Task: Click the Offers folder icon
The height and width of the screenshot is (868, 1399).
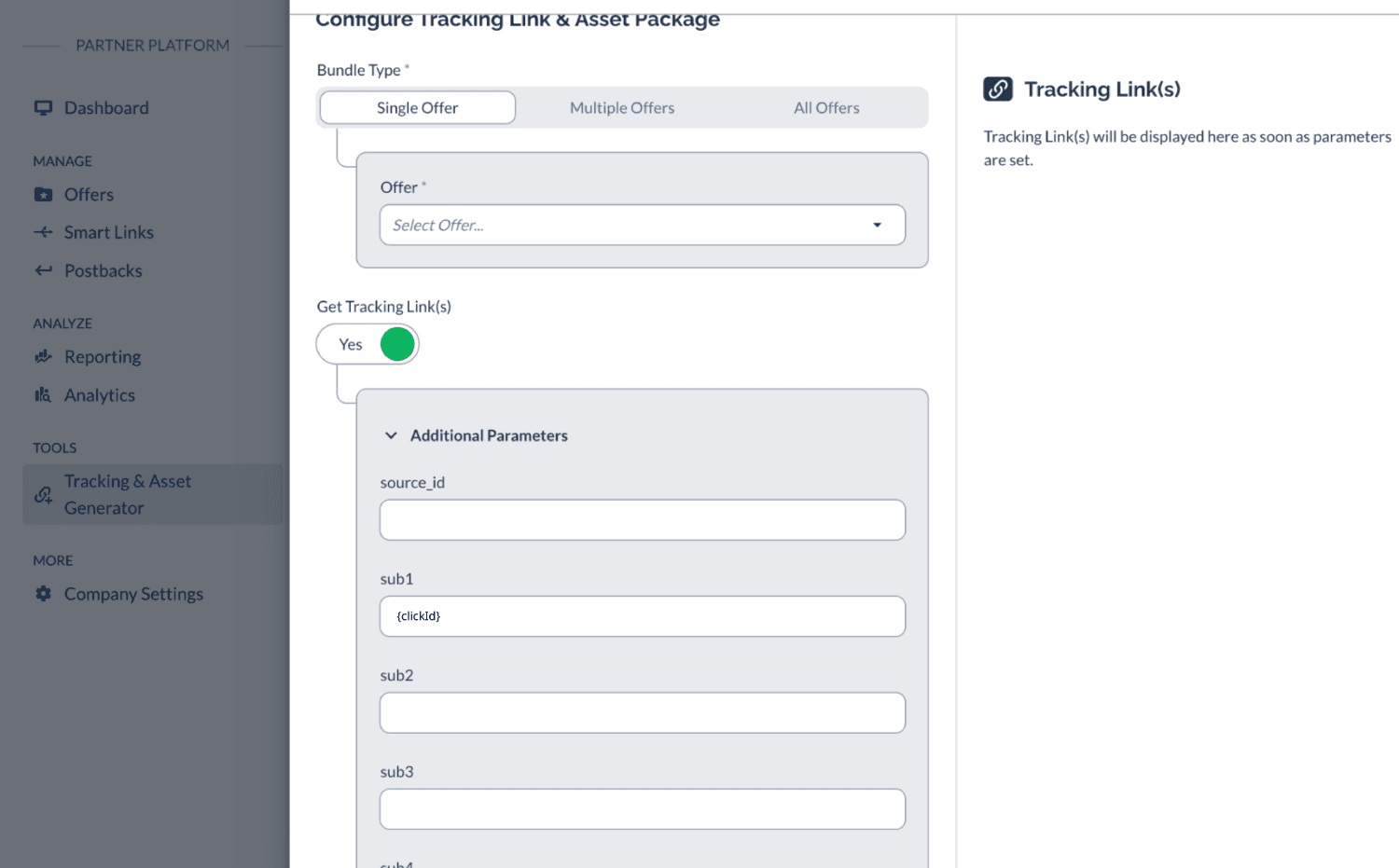Action: point(43,195)
